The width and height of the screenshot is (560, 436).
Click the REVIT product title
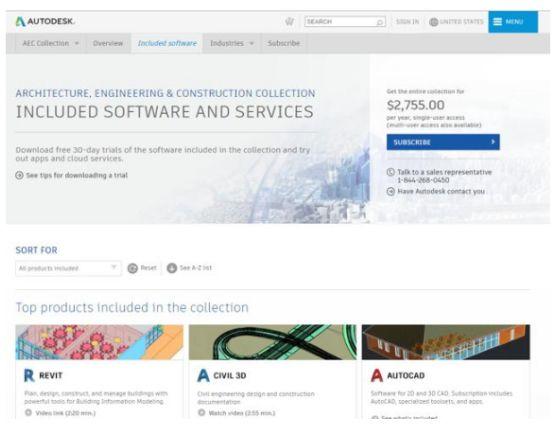(x=51, y=376)
